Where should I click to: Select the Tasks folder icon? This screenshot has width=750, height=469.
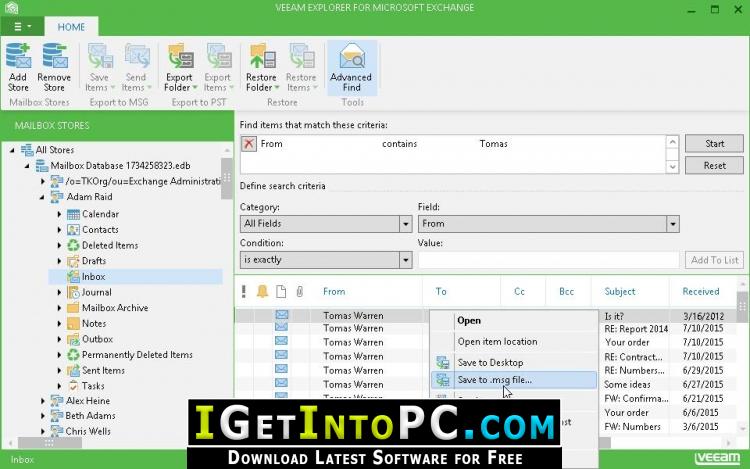tap(73, 386)
